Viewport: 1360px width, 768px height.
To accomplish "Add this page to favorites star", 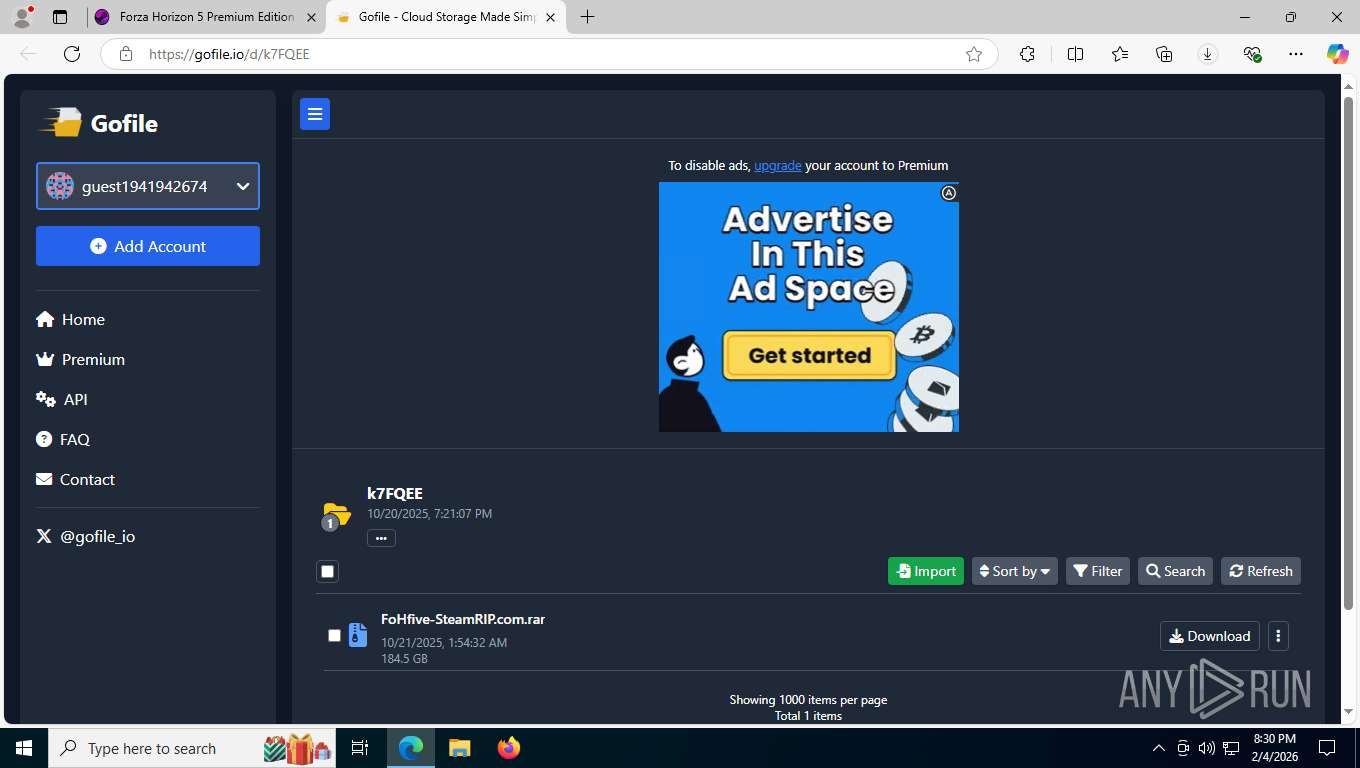I will click(974, 54).
